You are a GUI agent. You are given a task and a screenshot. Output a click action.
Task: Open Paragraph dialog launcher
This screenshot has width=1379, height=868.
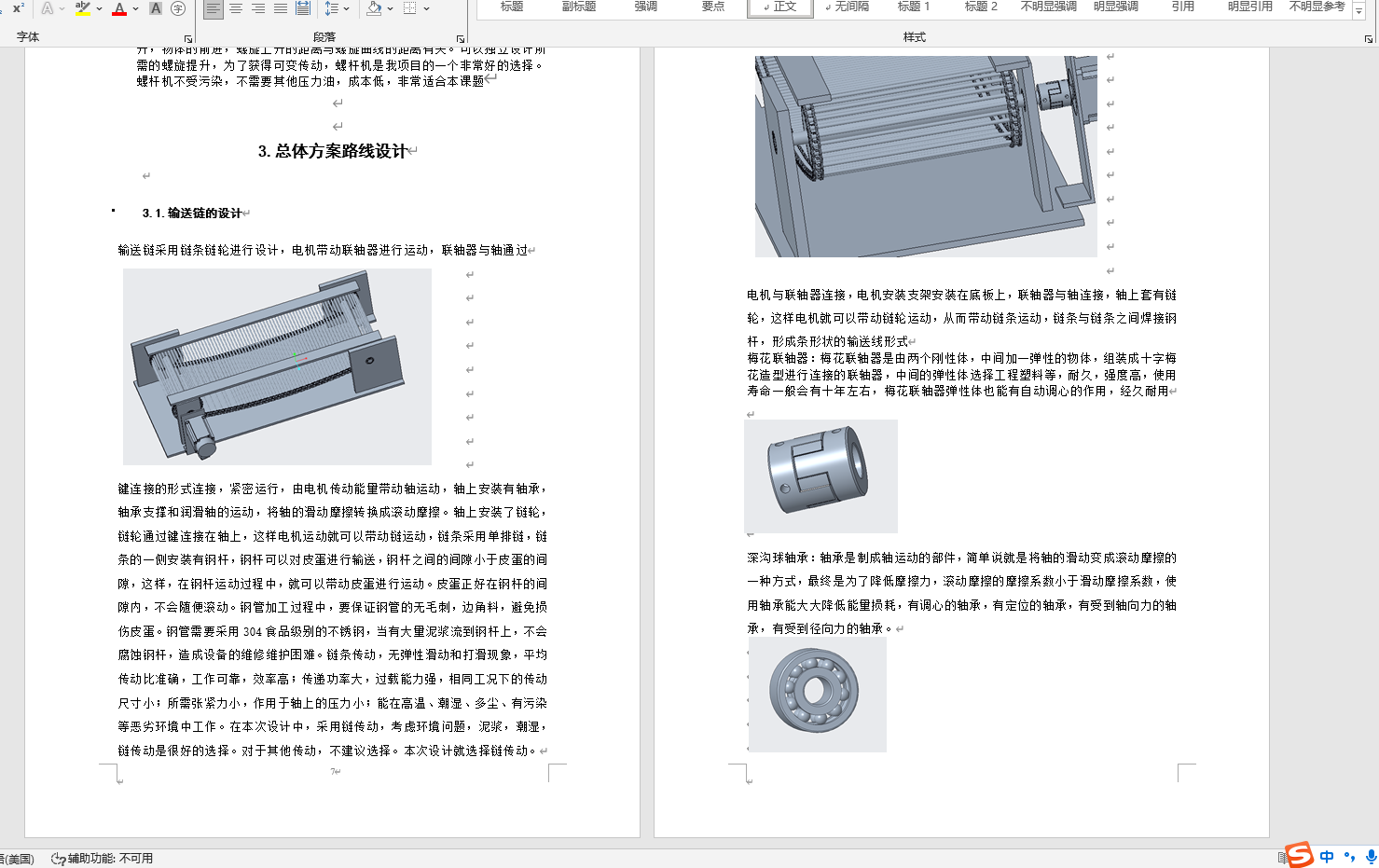460,38
